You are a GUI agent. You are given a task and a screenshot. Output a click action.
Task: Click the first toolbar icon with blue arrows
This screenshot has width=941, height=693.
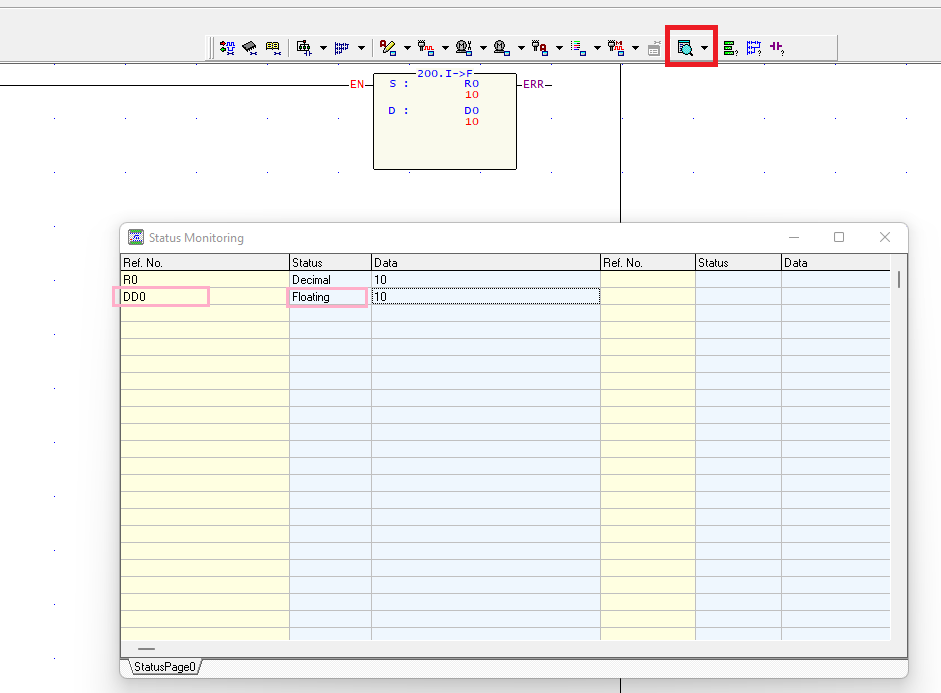[227, 47]
